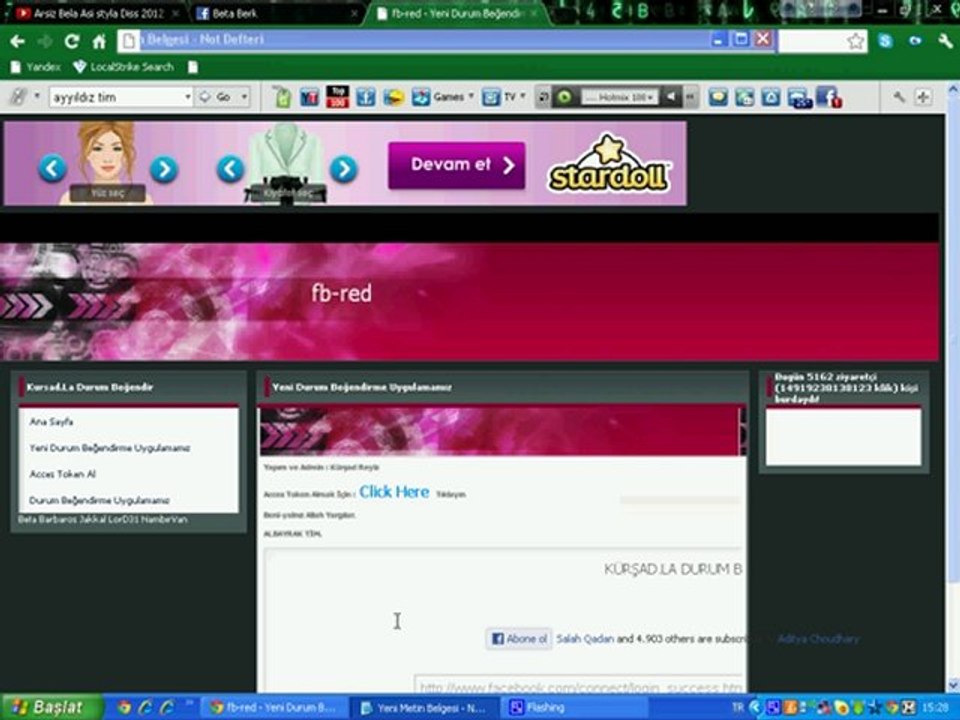Click the fb-red site title
This screenshot has width=960, height=720.
click(341, 293)
